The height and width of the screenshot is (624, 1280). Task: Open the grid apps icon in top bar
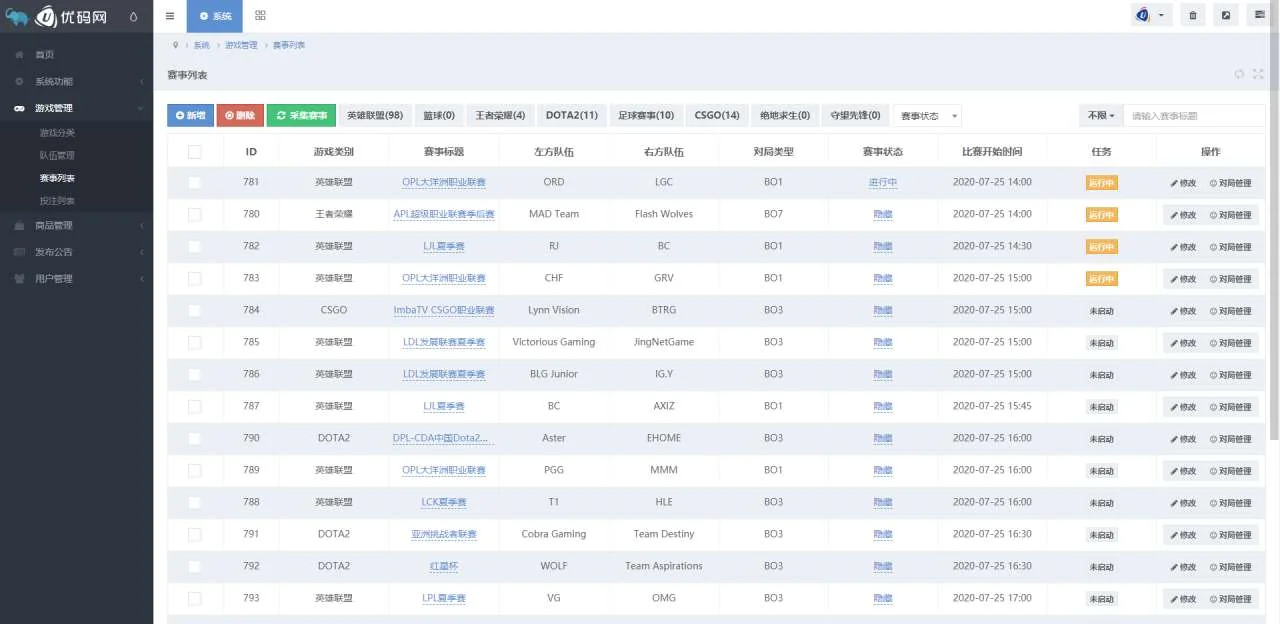coord(260,16)
